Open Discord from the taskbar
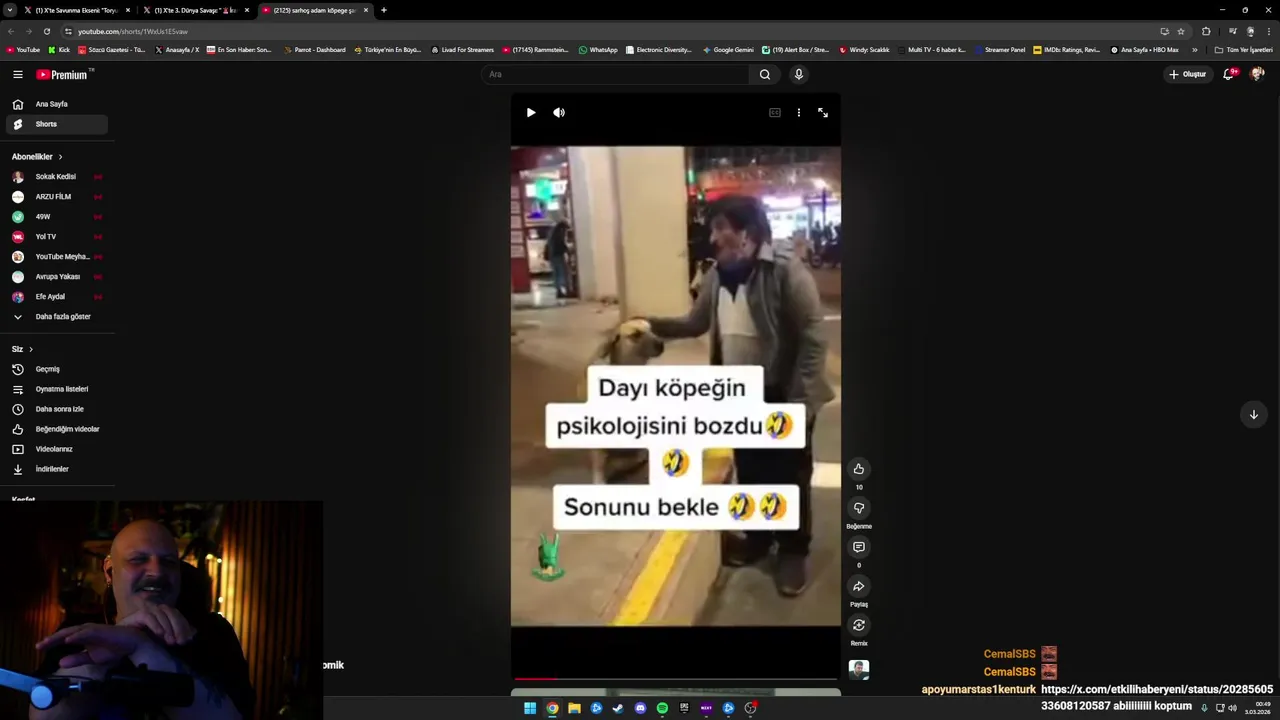 point(640,708)
